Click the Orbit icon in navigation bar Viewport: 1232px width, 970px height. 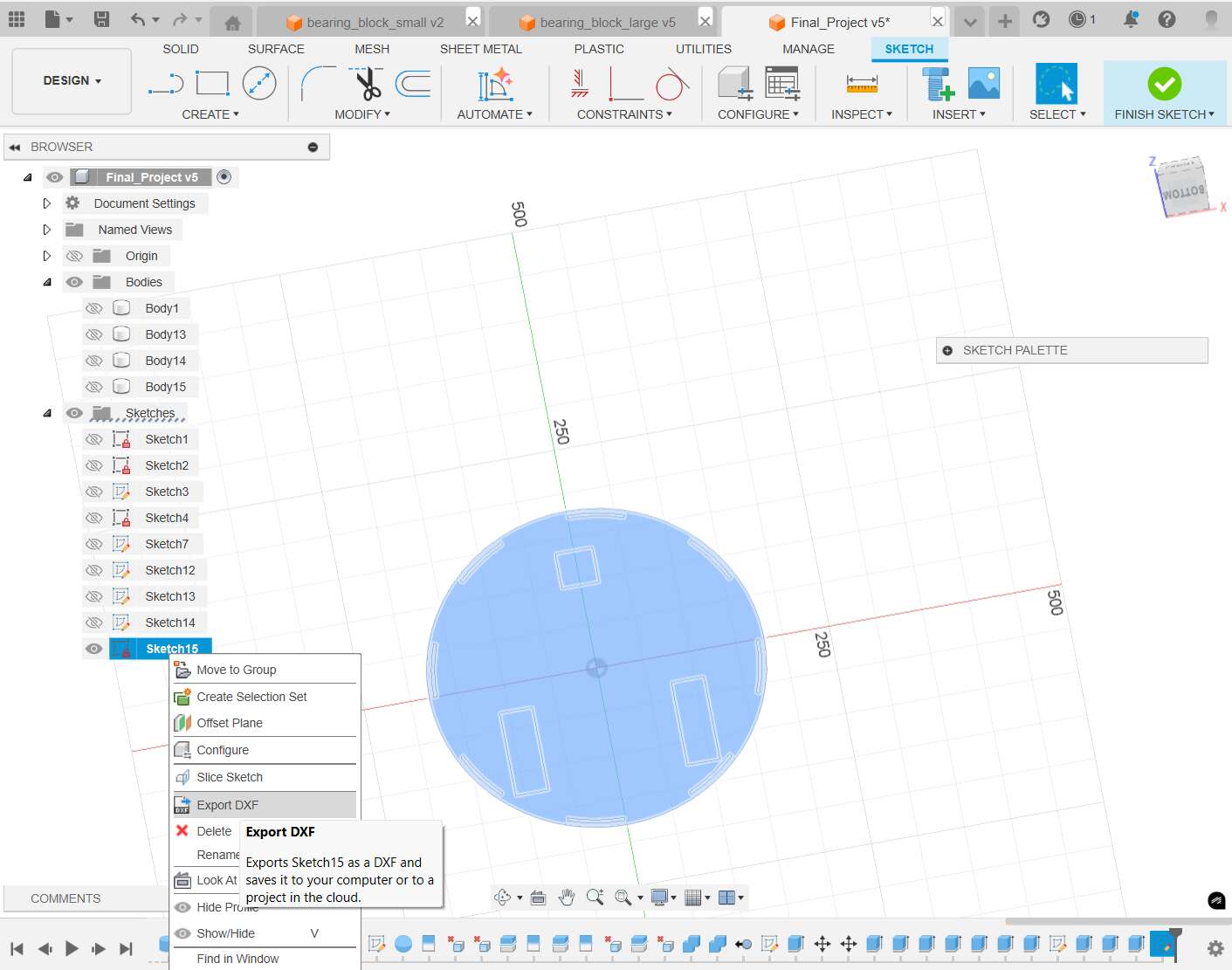(502, 897)
